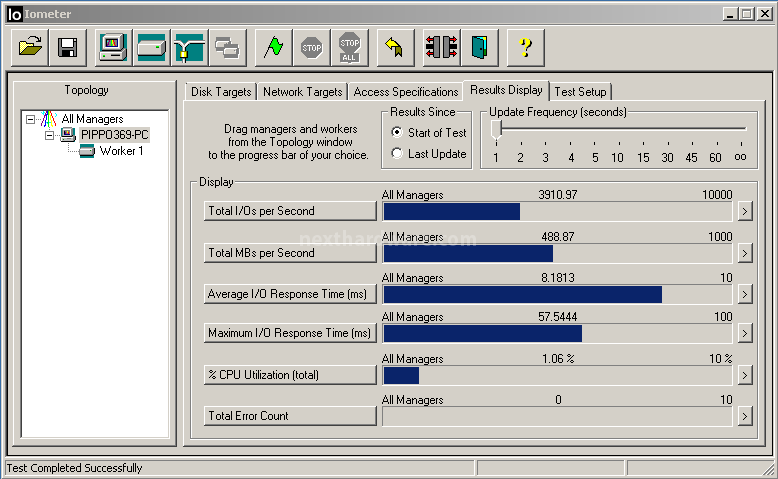Viewport: 778px width, 479px height.
Task: Maximize the Iometer window
Action: pos(747,14)
